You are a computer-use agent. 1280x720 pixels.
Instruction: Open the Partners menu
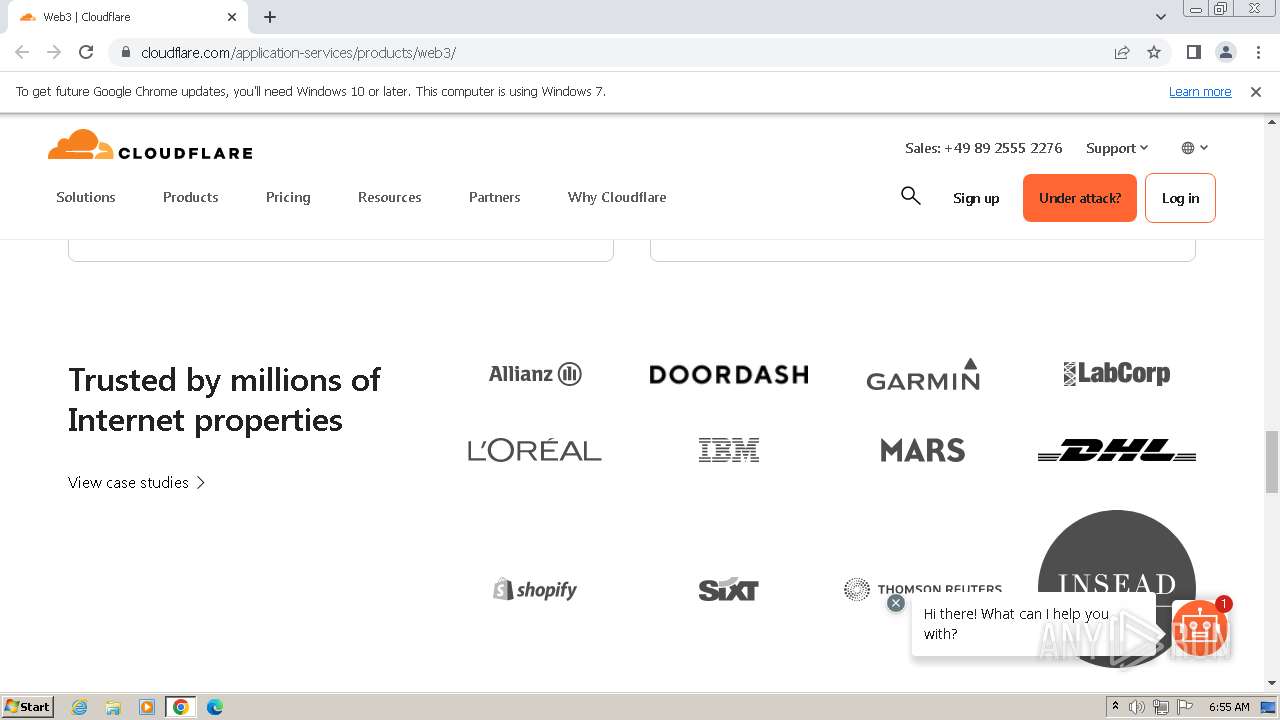click(x=494, y=197)
